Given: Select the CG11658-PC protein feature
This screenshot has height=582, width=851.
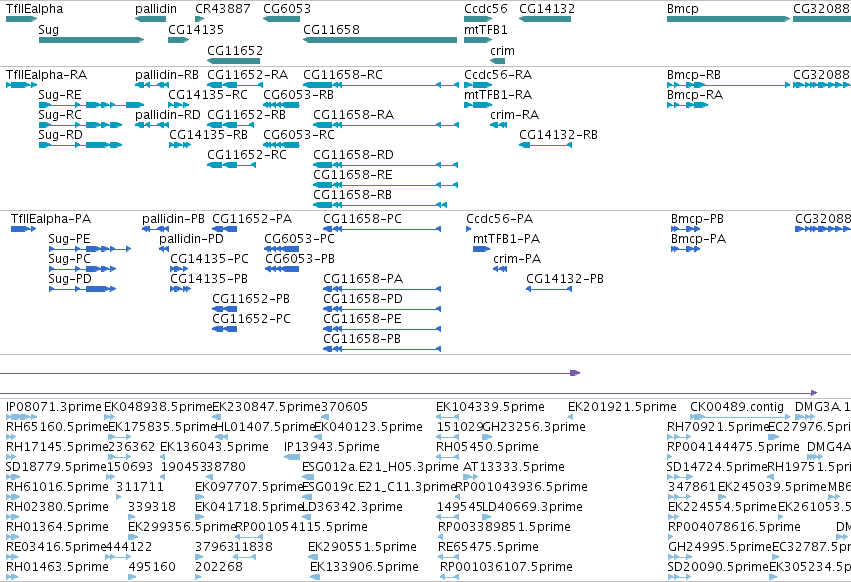Looking at the screenshot, I should tap(382, 229).
